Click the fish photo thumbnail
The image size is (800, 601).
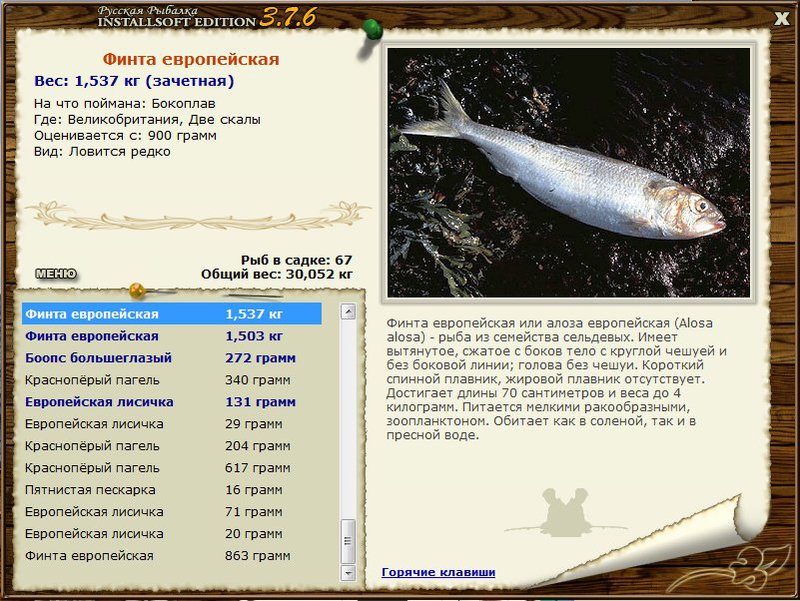point(569,172)
